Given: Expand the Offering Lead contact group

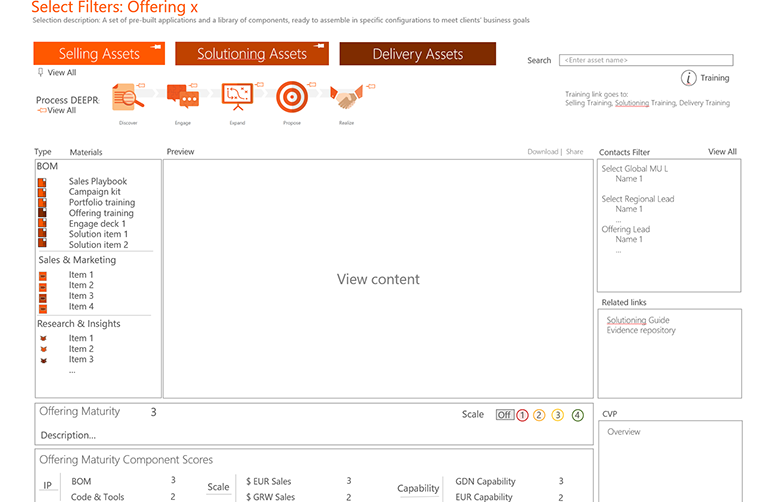Looking at the screenshot, I should click(625, 229).
